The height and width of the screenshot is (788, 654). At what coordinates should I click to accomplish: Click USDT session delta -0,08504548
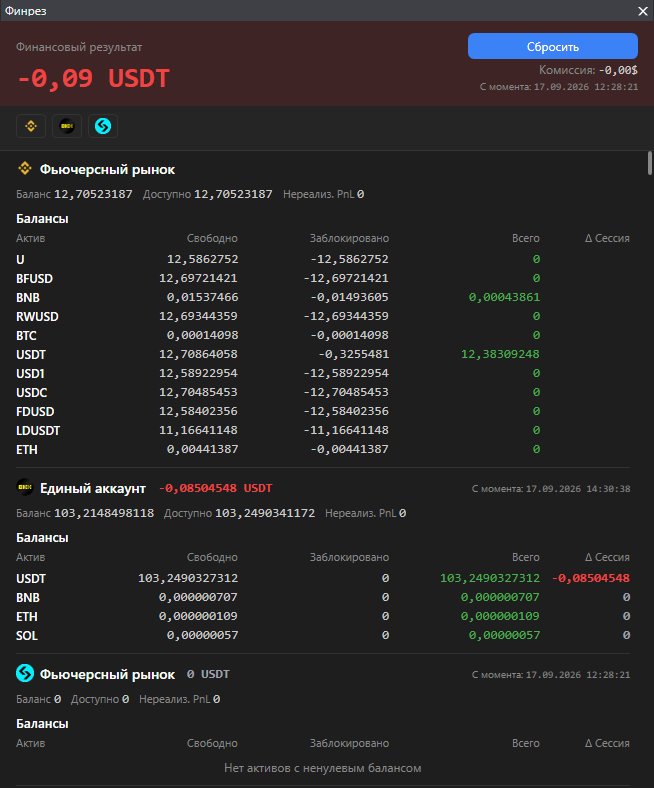[x=591, y=578]
